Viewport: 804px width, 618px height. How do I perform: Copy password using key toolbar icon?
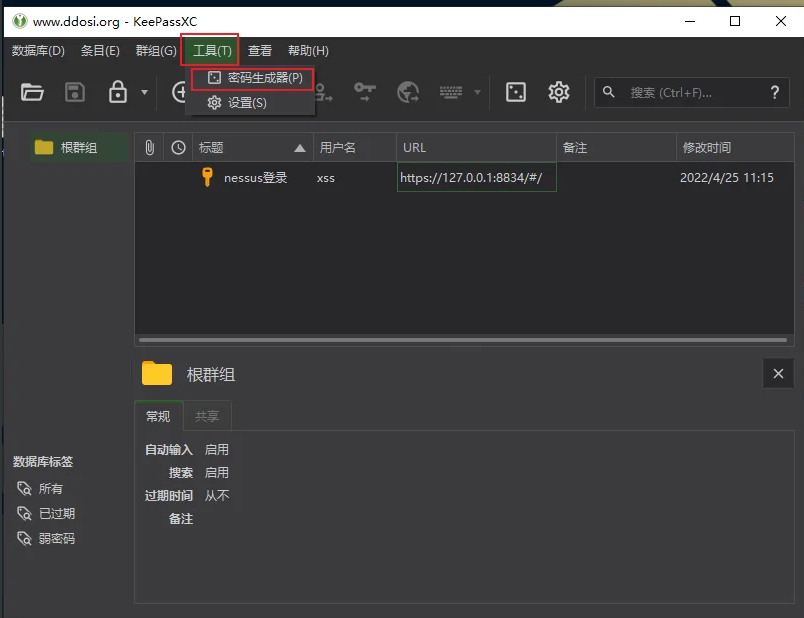coord(365,92)
